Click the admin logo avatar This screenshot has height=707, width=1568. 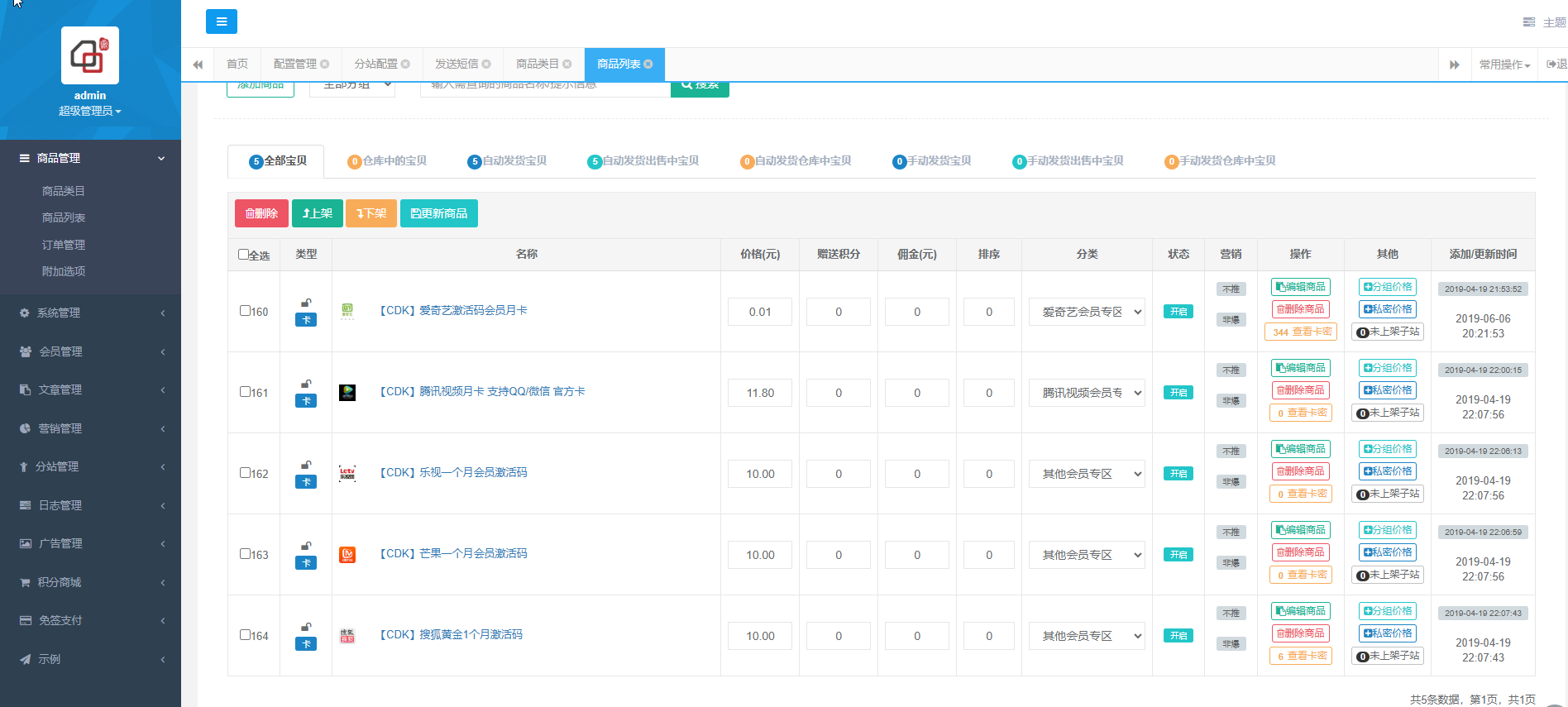click(x=90, y=55)
